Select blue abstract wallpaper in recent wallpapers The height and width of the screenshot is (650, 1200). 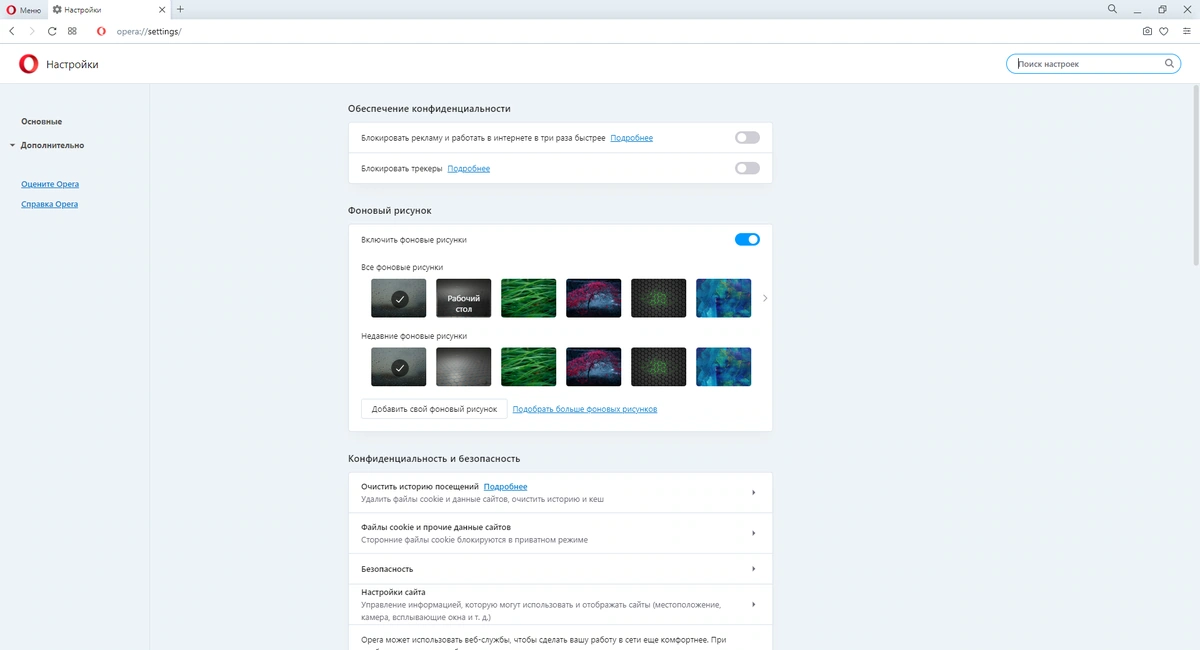pyautogui.click(x=723, y=367)
